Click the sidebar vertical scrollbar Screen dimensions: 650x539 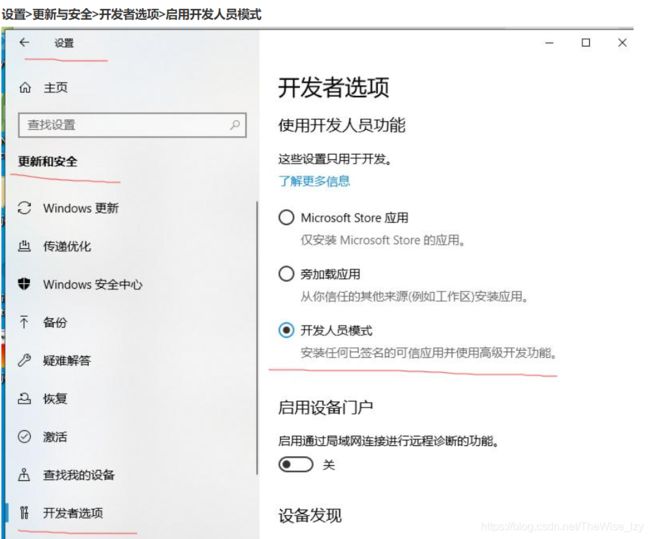(x=257, y=338)
